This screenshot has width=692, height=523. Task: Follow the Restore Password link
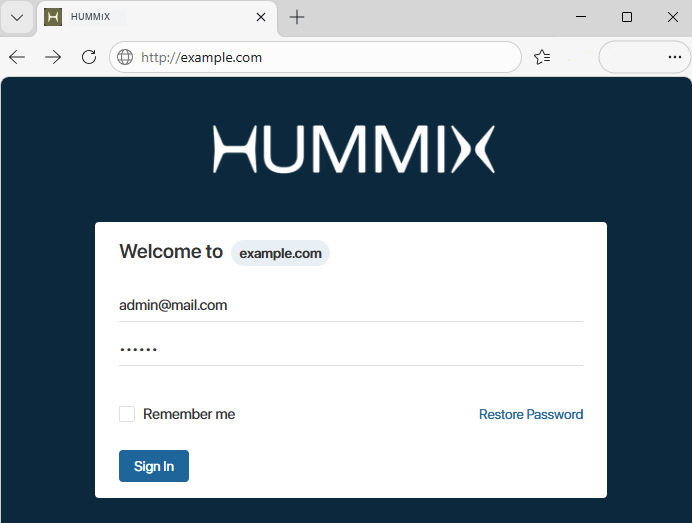click(x=531, y=414)
